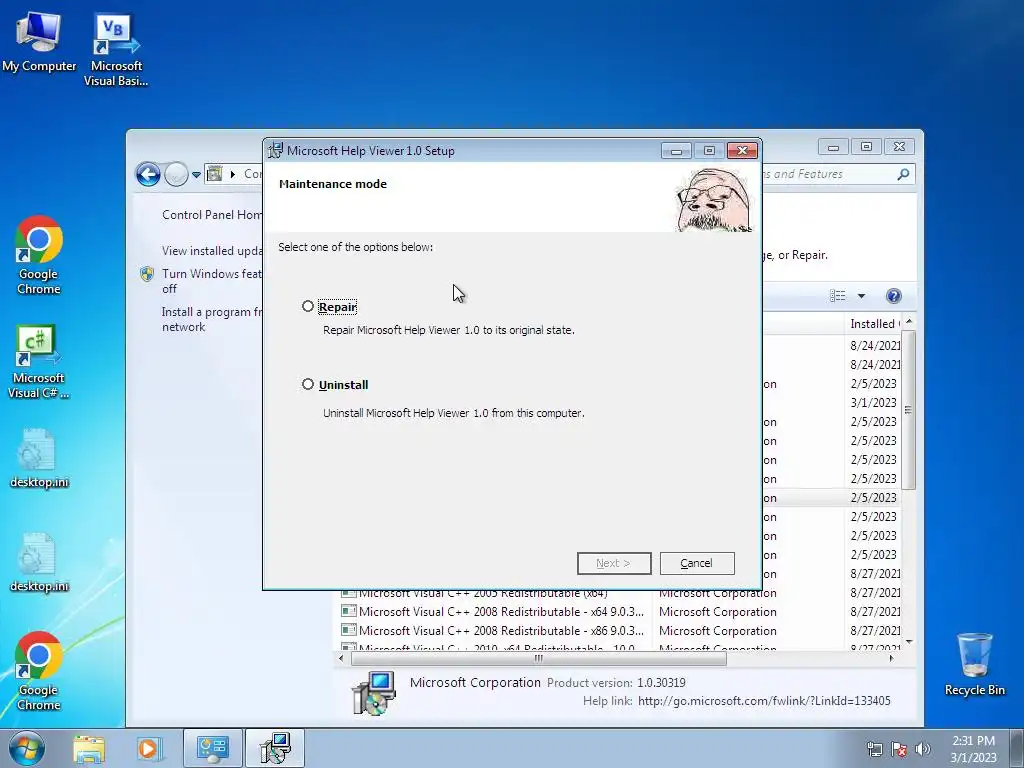The width and height of the screenshot is (1024, 768).
Task: Click the horizontal scrollbar thumb in programs list
Action: (x=539, y=658)
